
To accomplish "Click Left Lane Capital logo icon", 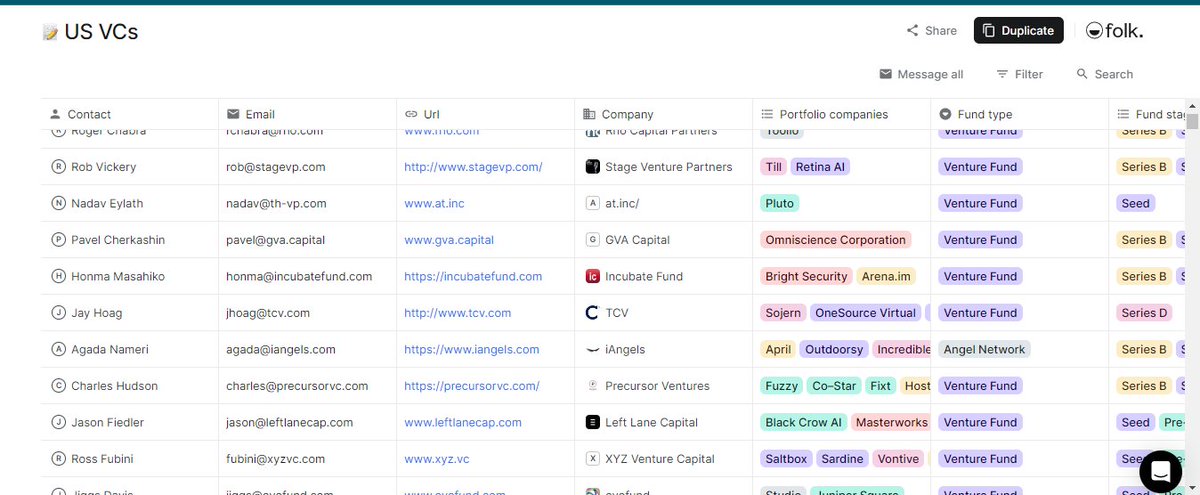I will coord(592,422).
